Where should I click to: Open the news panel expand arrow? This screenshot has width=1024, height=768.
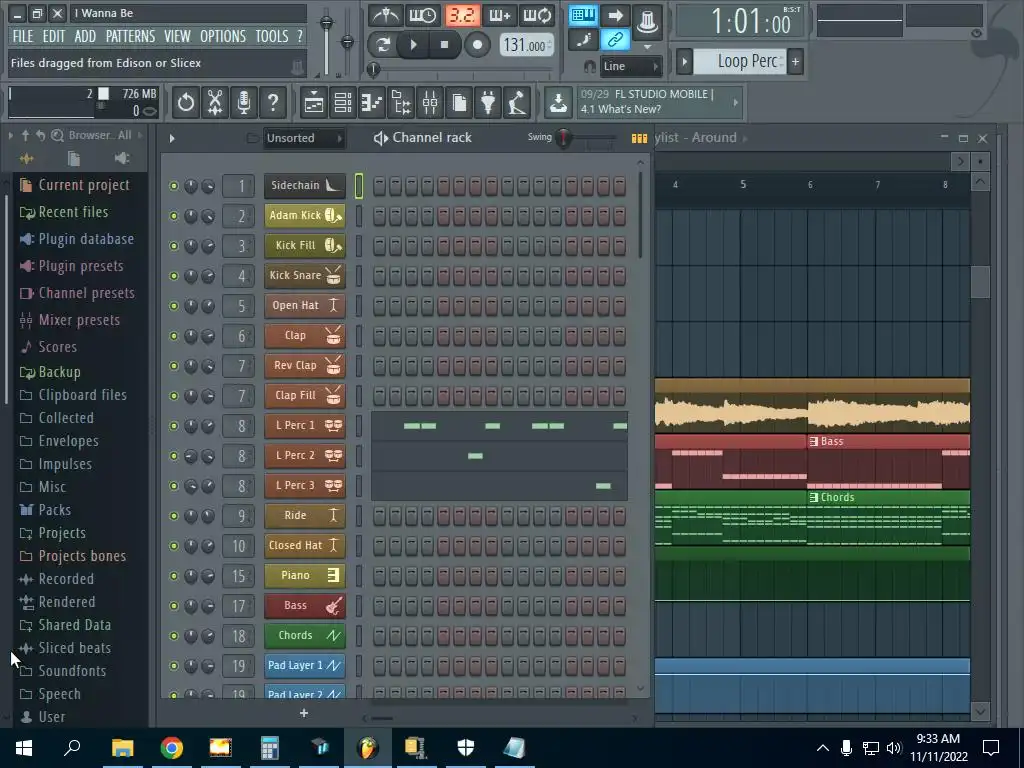click(x=736, y=103)
